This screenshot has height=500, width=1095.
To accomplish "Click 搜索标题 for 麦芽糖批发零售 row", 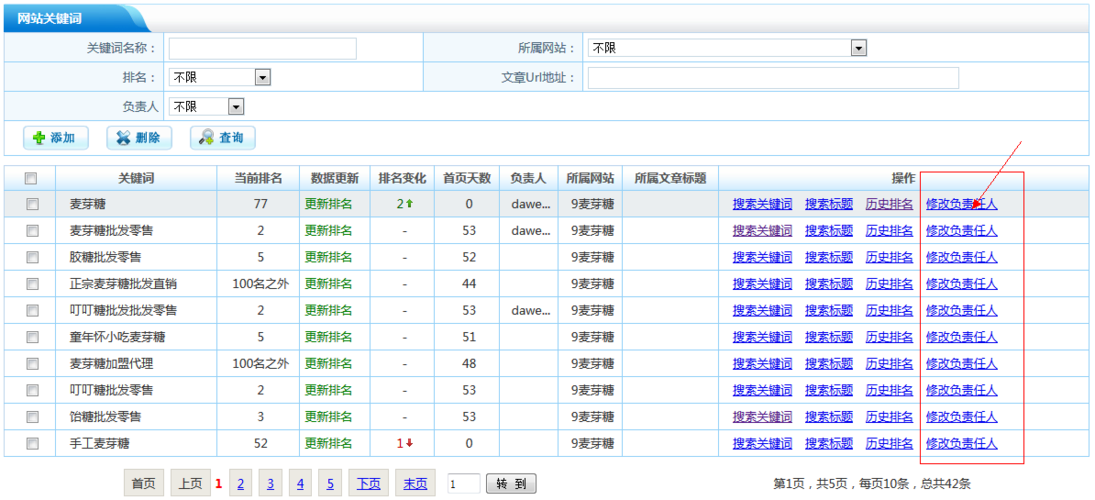I will pos(829,231).
